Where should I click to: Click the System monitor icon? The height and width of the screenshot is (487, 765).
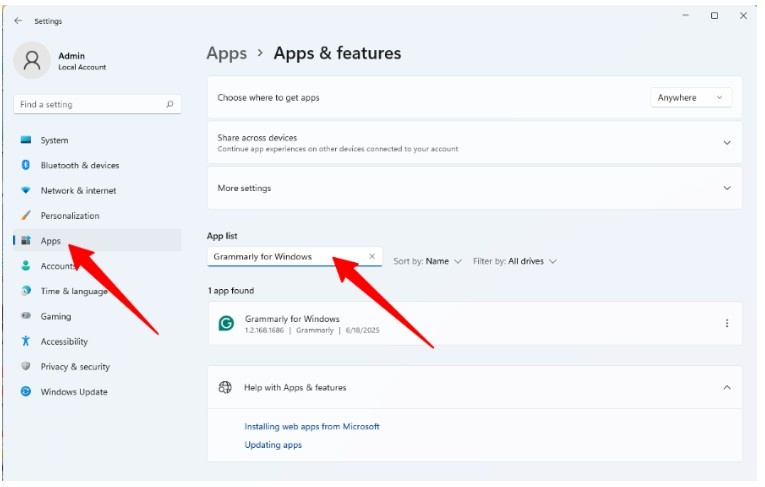pos(26,140)
